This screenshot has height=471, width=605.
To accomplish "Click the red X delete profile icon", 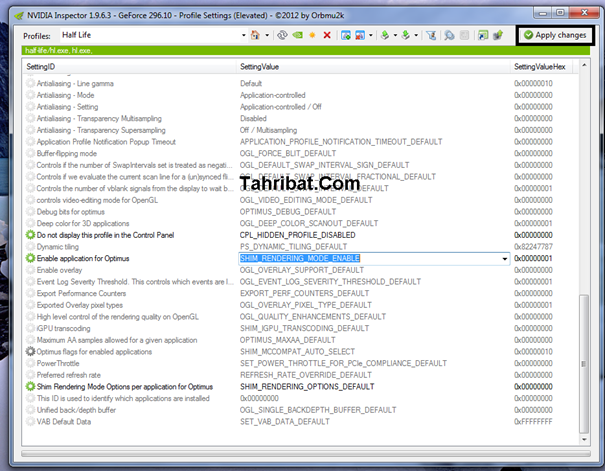I will [x=327, y=35].
